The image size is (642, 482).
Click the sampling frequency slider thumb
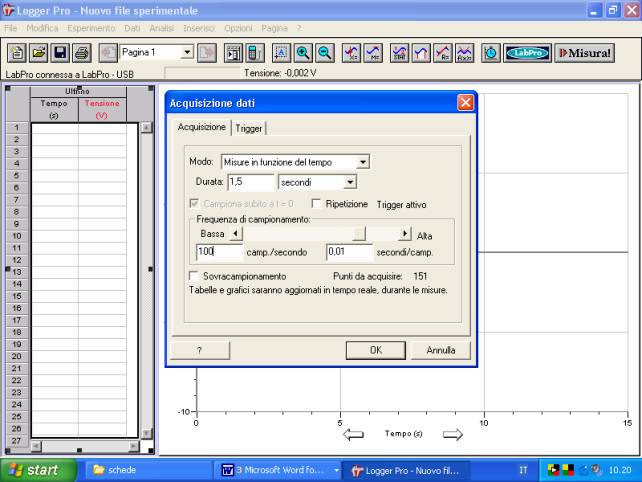coord(357,234)
